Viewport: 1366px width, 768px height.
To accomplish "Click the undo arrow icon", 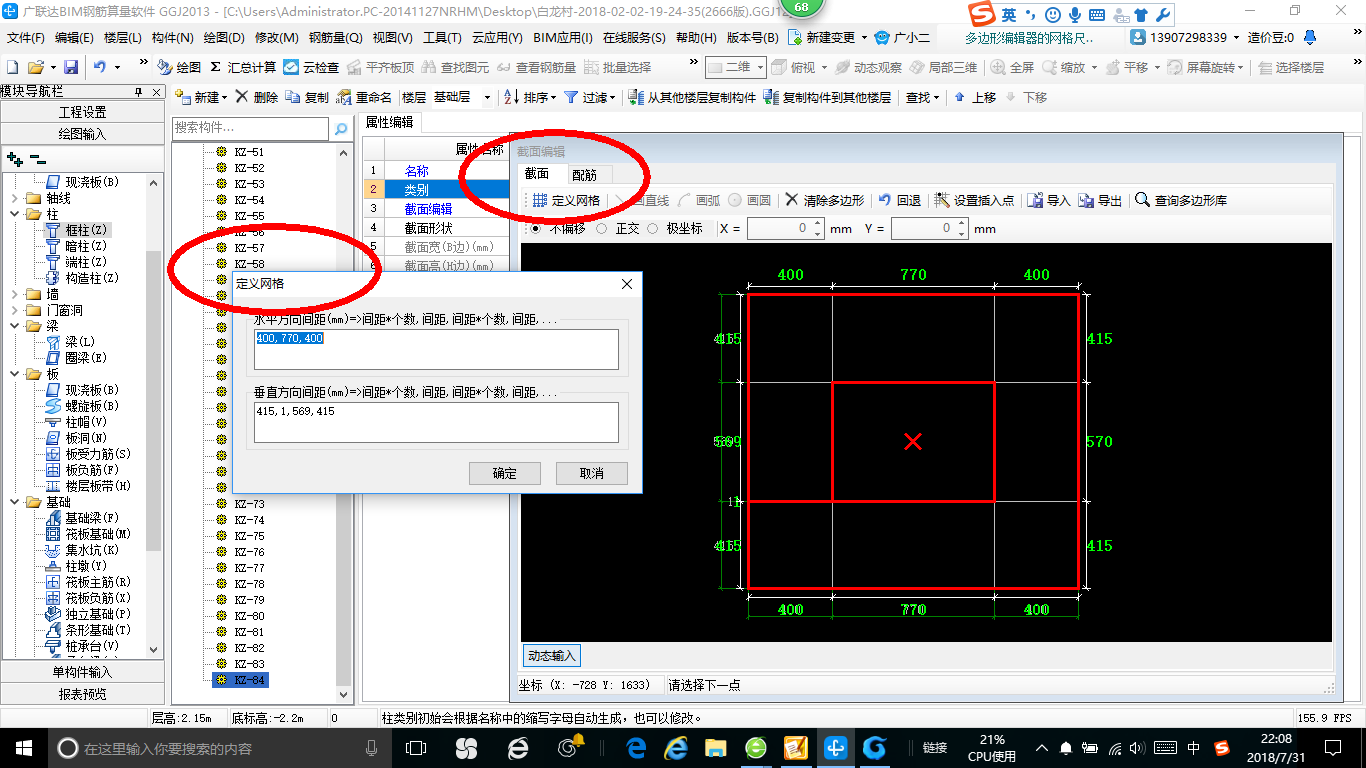I will click(x=100, y=67).
